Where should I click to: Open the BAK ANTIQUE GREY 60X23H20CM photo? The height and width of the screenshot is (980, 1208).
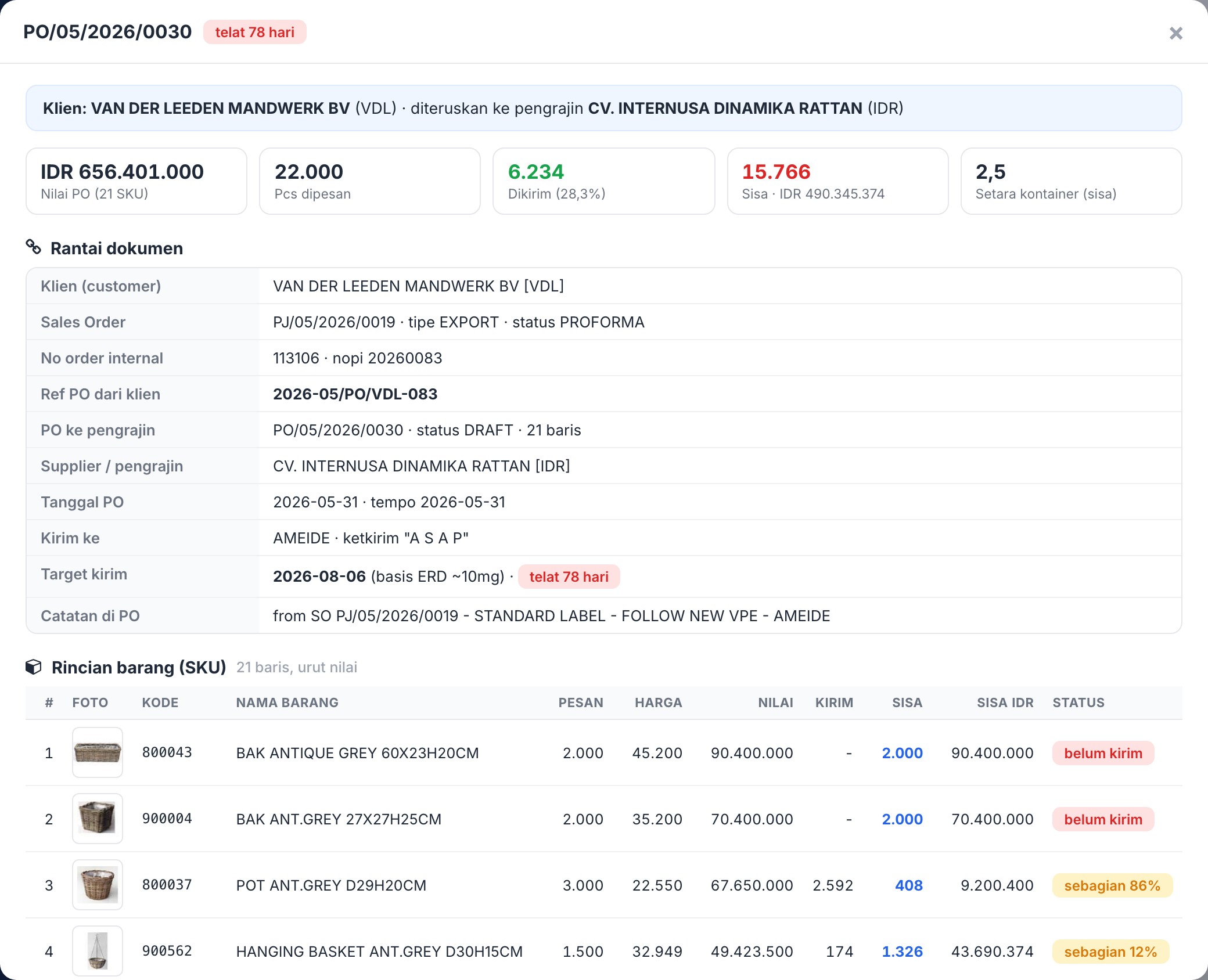point(98,752)
